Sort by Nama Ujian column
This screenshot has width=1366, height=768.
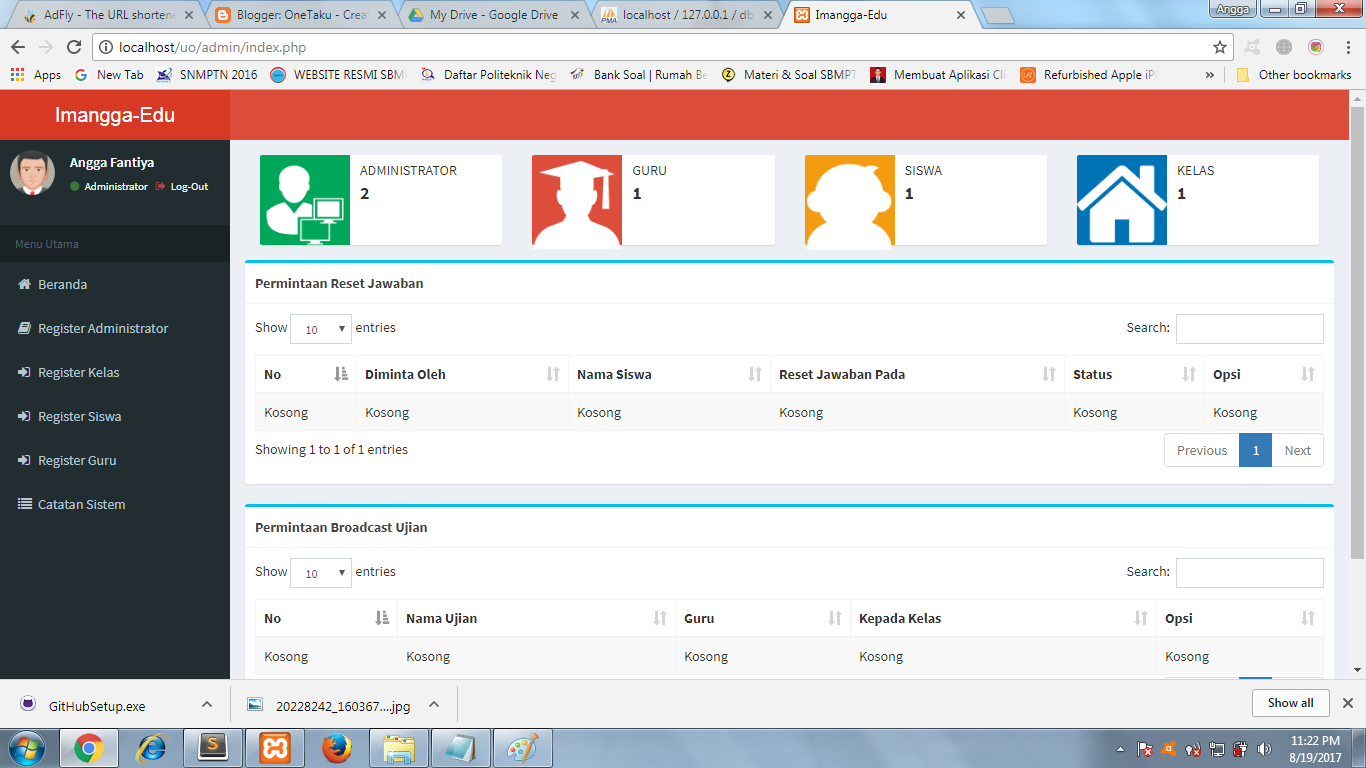point(537,618)
